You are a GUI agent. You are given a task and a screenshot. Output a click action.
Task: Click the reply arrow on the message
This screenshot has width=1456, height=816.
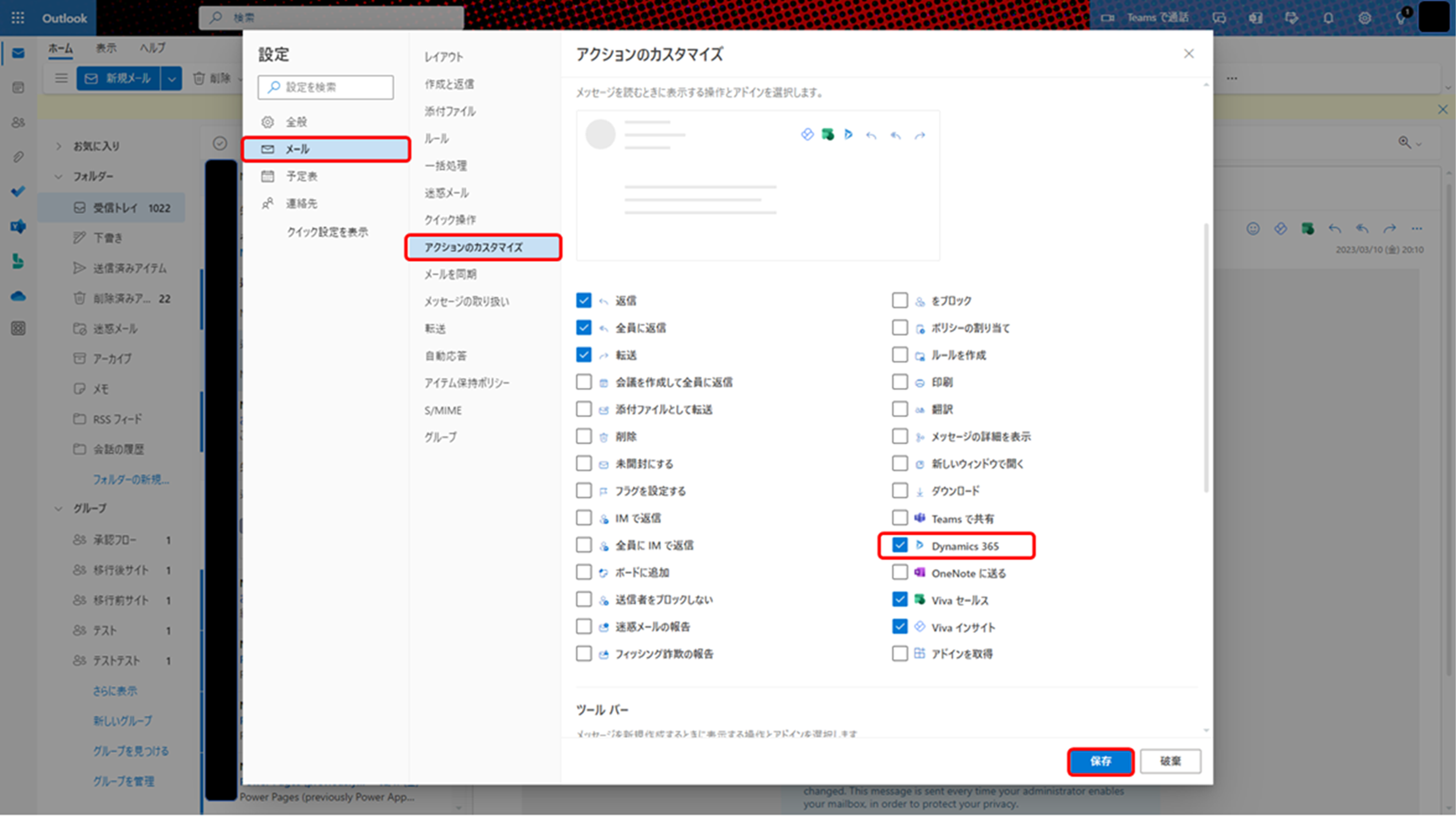point(1335,229)
